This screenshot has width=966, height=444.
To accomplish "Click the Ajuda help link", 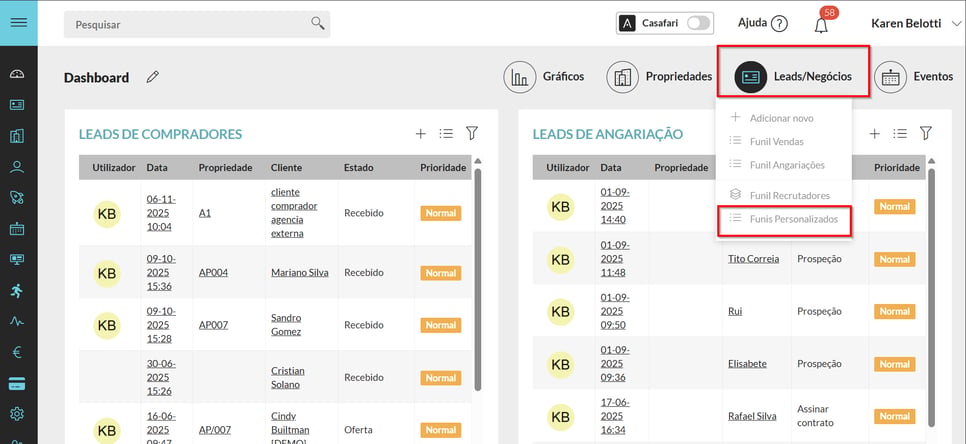I will pyautogui.click(x=752, y=23).
